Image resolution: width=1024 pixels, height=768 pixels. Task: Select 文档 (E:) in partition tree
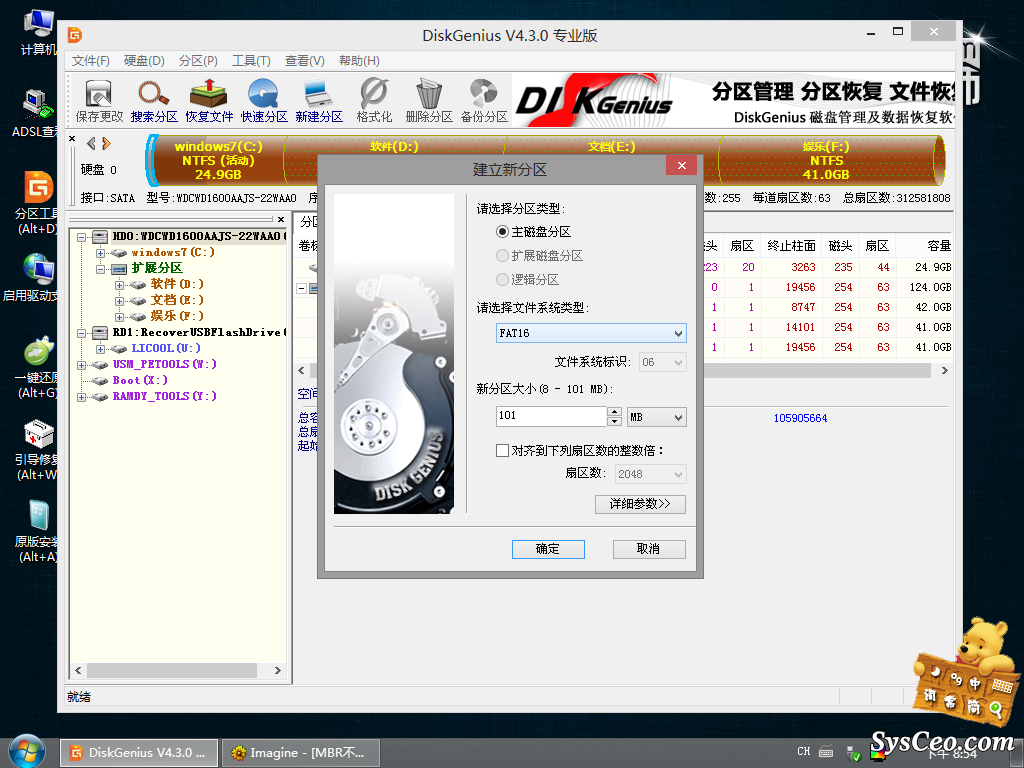pyautogui.click(x=177, y=300)
